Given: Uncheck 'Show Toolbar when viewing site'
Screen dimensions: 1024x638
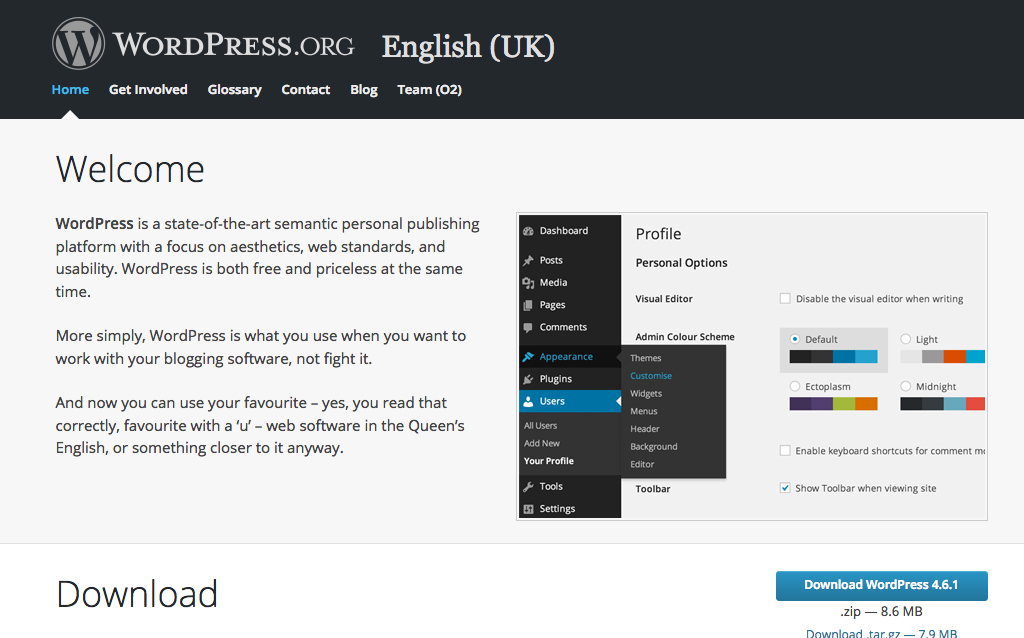Looking at the screenshot, I should point(785,487).
